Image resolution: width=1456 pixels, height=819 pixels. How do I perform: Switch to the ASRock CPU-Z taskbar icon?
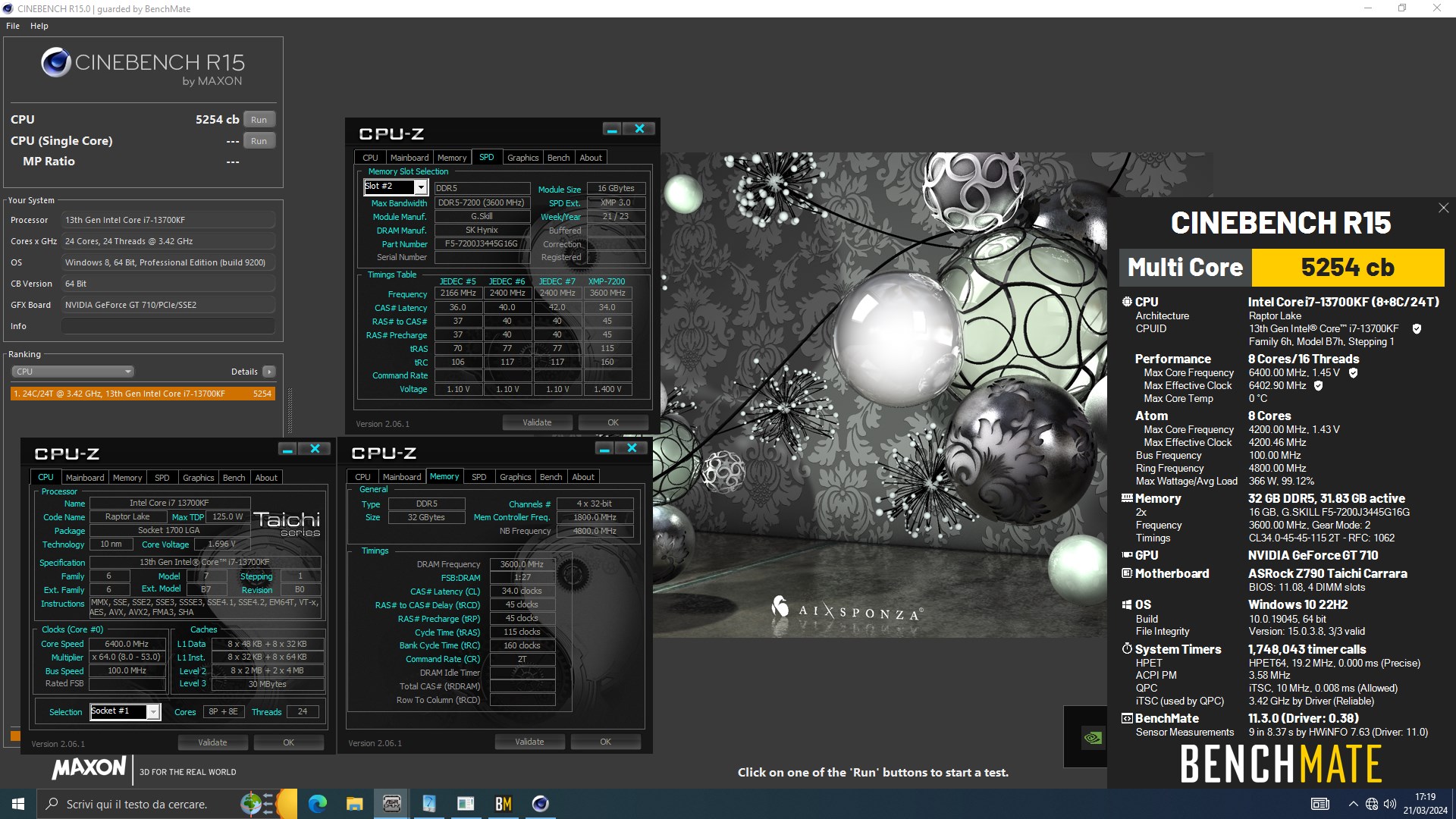click(x=392, y=804)
